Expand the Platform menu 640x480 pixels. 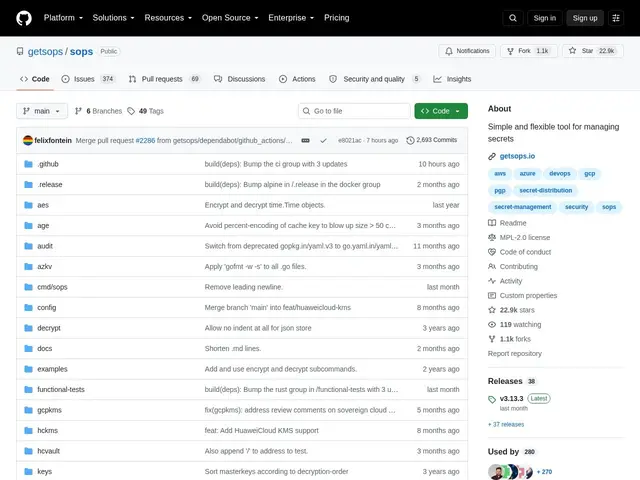pos(63,18)
